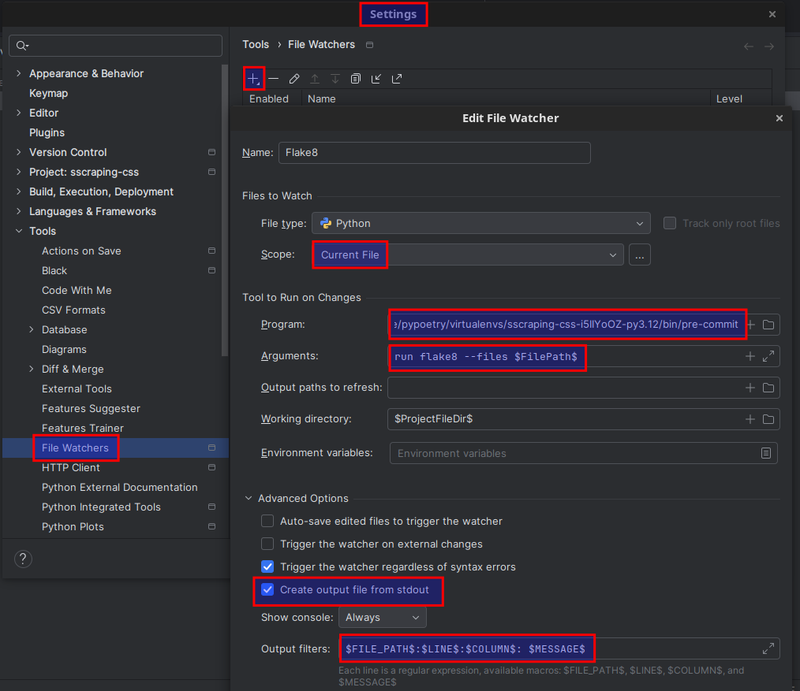Image resolution: width=800 pixels, height=691 pixels.
Task: Open External Tools settings
Action: (77, 389)
